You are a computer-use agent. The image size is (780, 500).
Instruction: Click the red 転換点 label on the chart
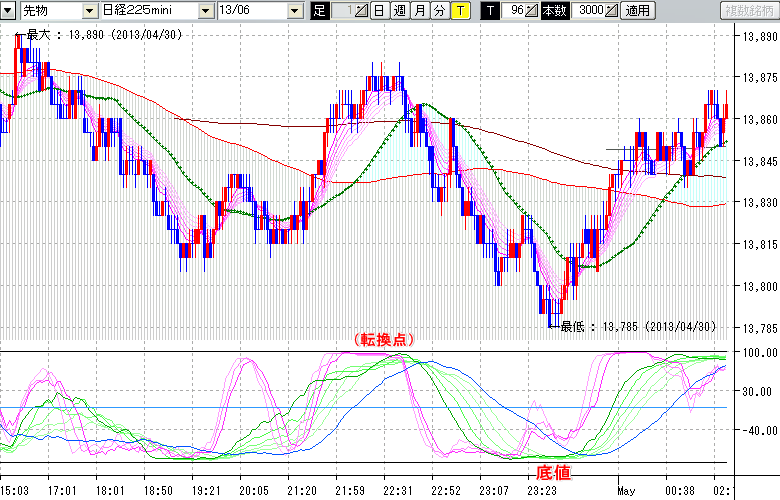point(382,339)
